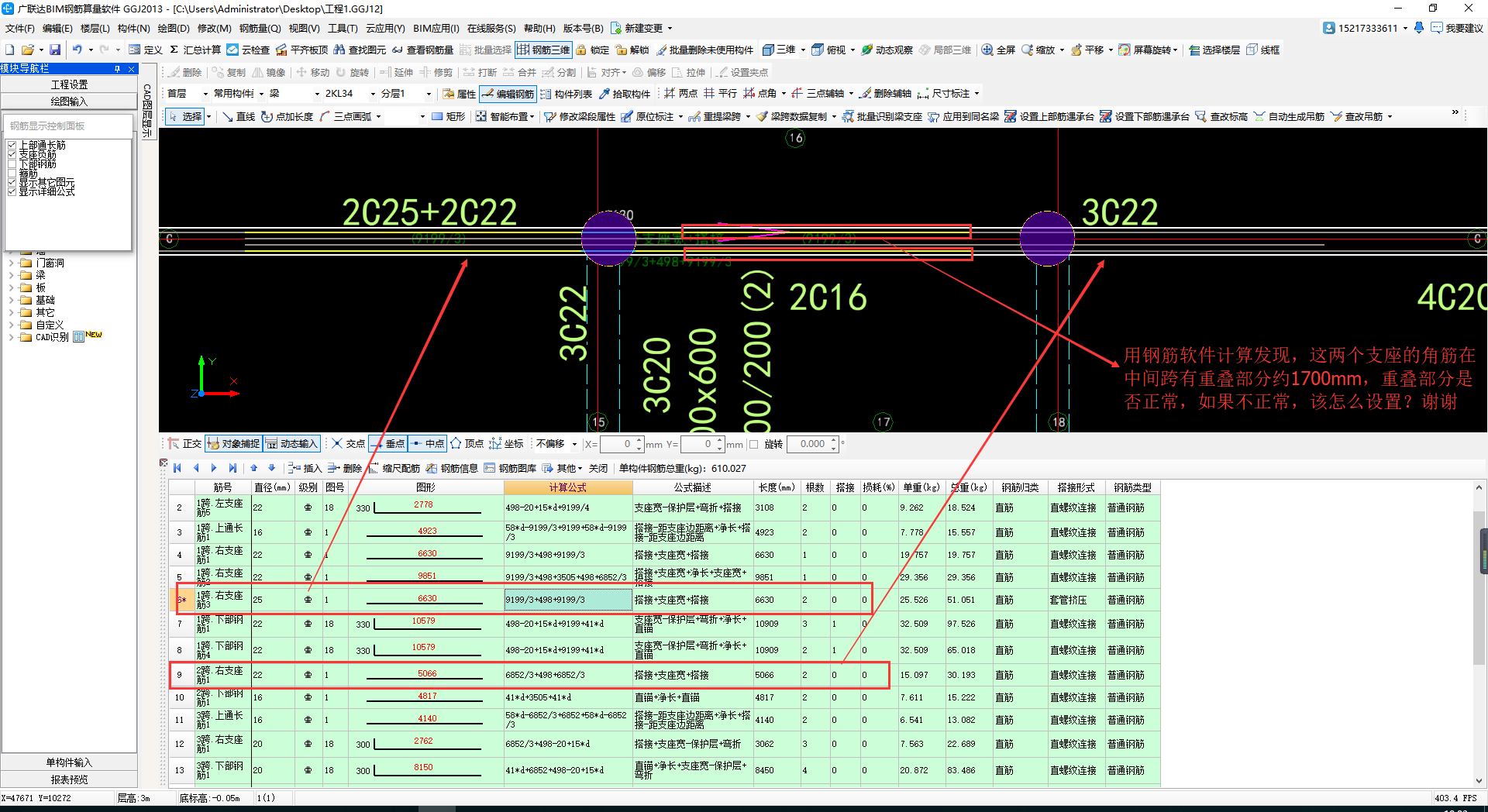This screenshot has width=1488, height=812.
Task: Uncheck 上部通长筋 display checkbox
Action: (12, 146)
